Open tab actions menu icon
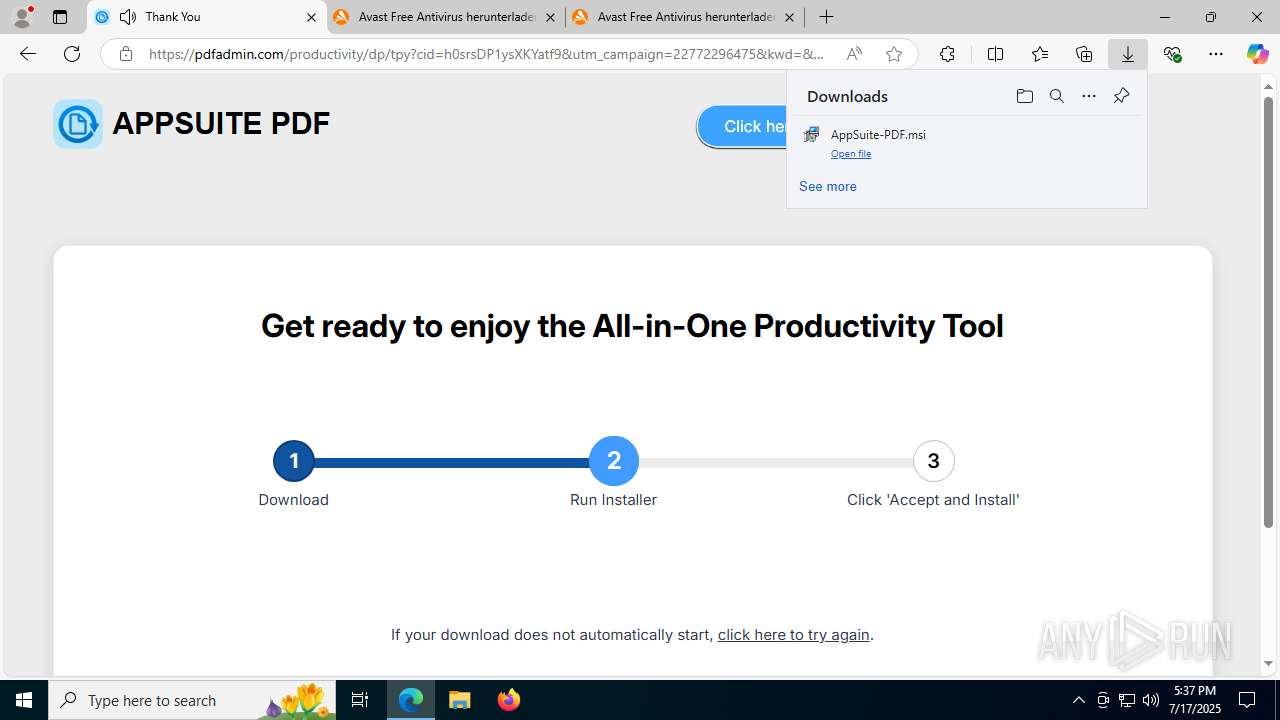The image size is (1280, 720). pos(60,17)
